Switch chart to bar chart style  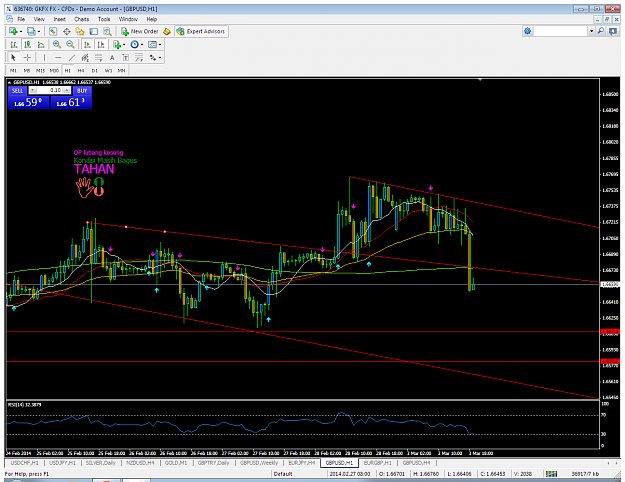click(14, 44)
